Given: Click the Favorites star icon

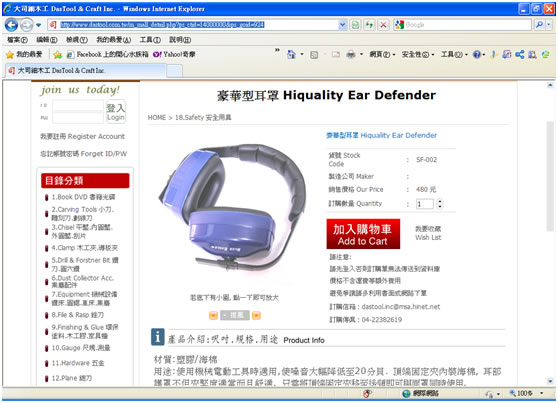Looking at the screenshot, I should coord(10,54).
